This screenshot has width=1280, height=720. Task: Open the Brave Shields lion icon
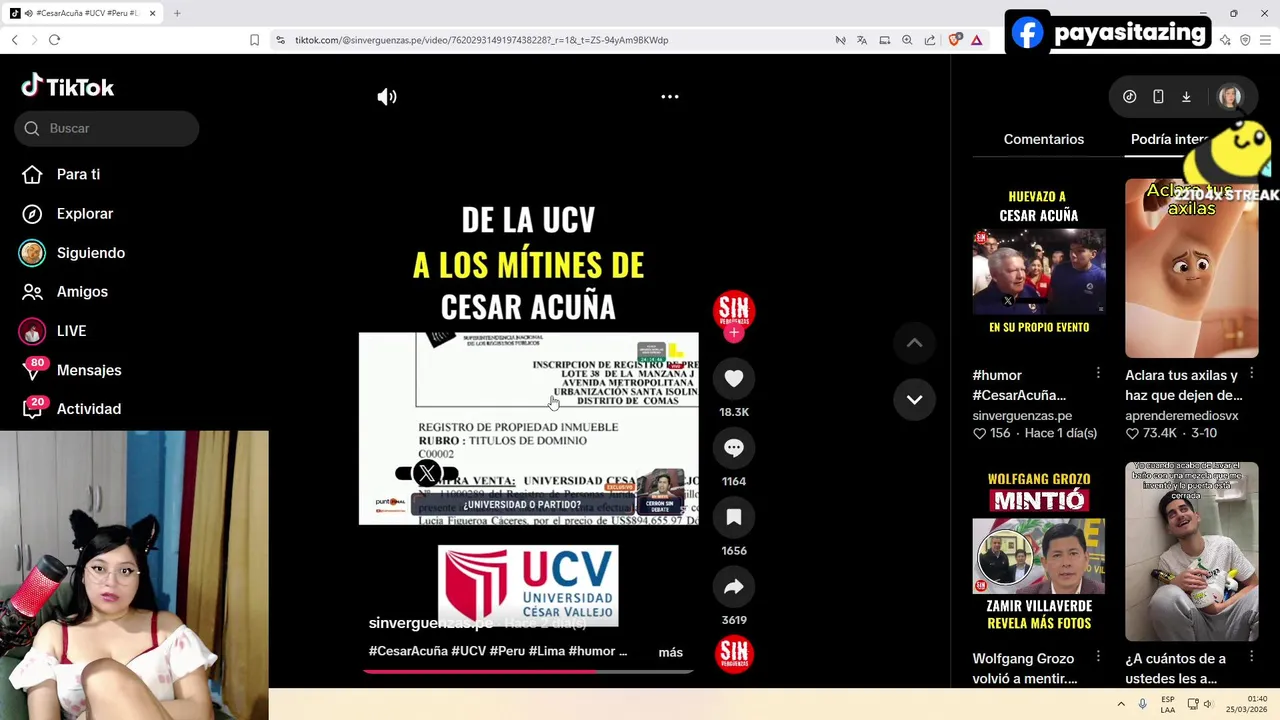(x=955, y=40)
